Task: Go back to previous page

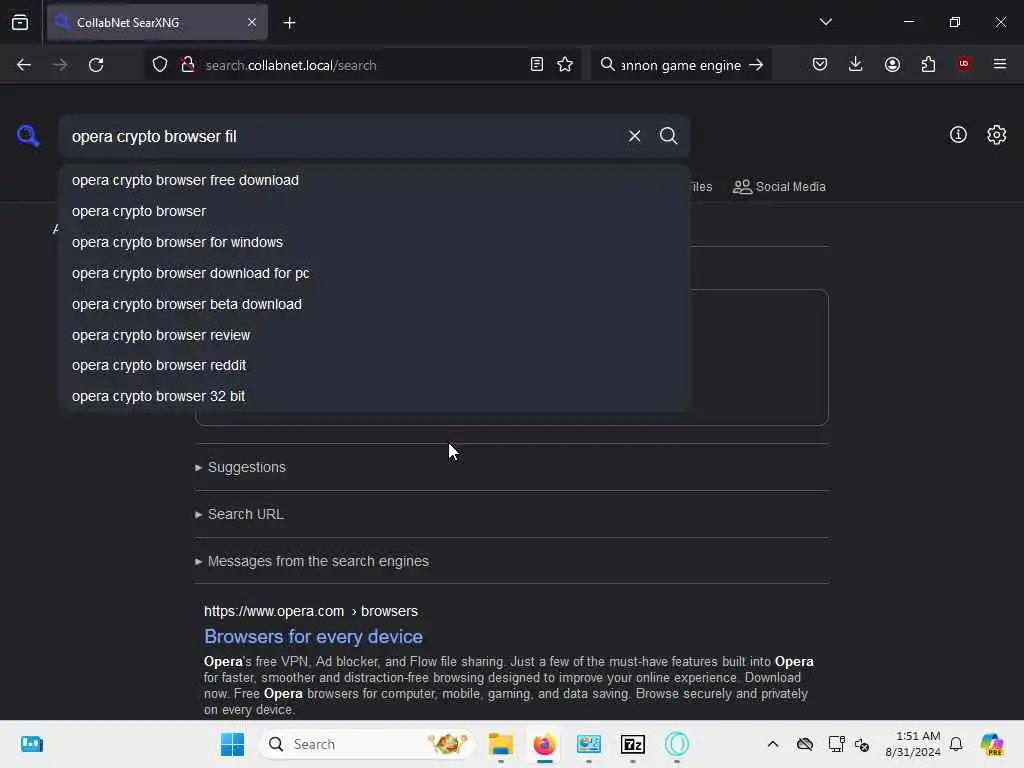Action: (x=24, y=65)
